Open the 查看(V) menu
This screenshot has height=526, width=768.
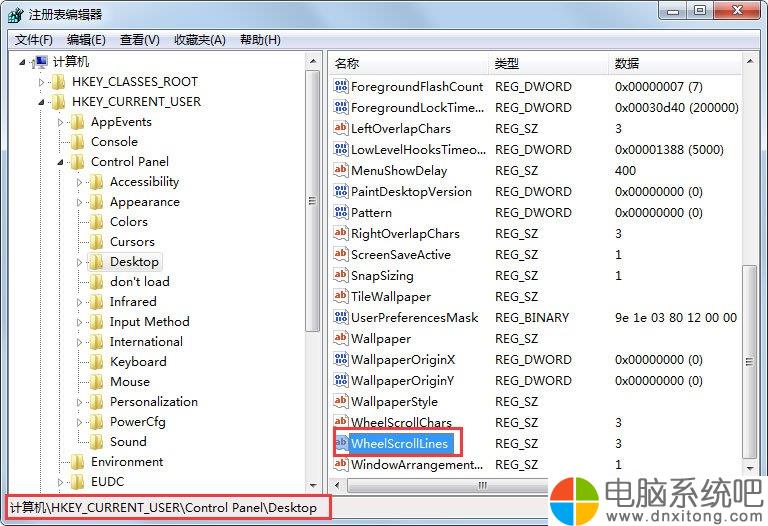tap(140, 40)
